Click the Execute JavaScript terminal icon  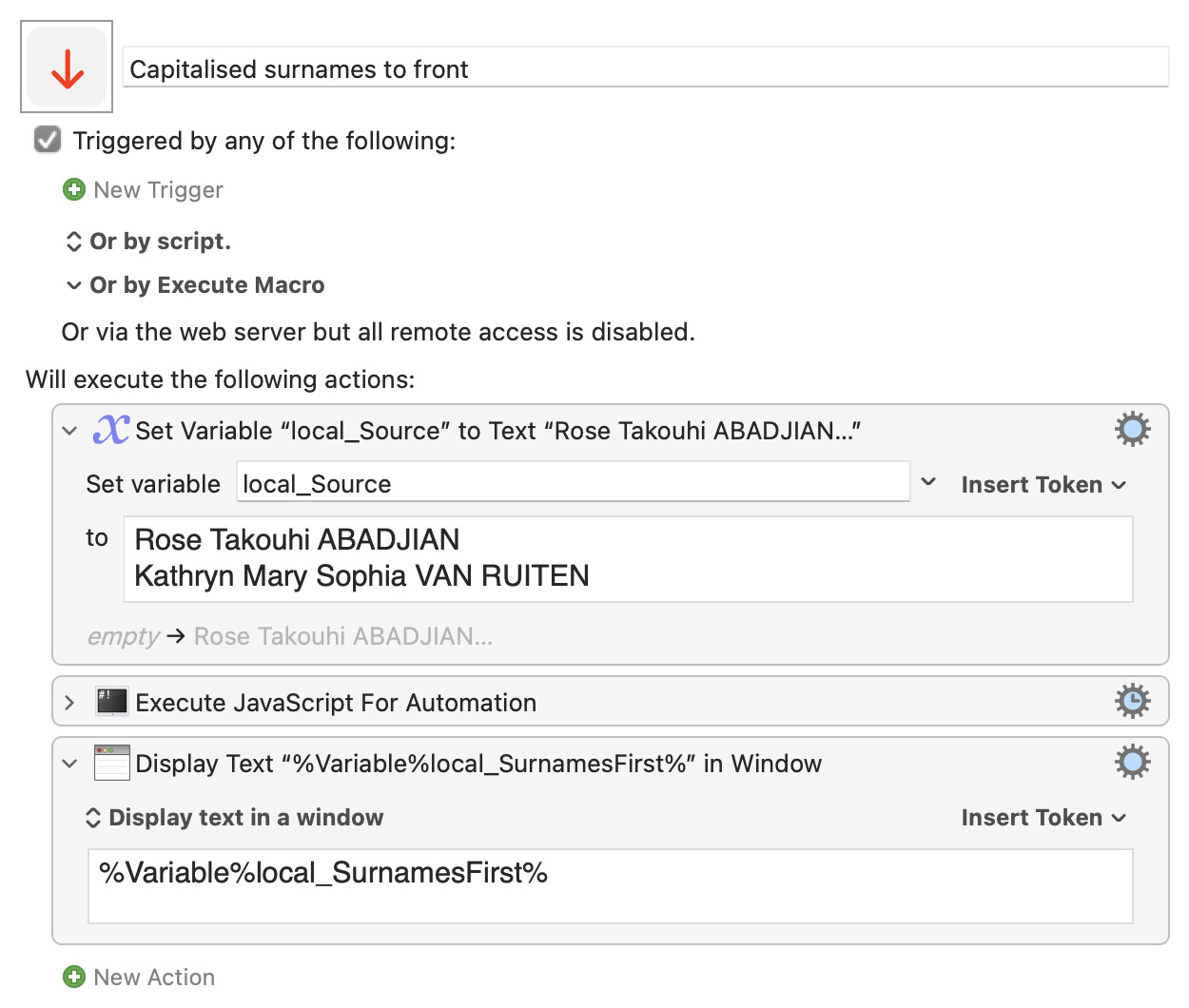point(112,702)
